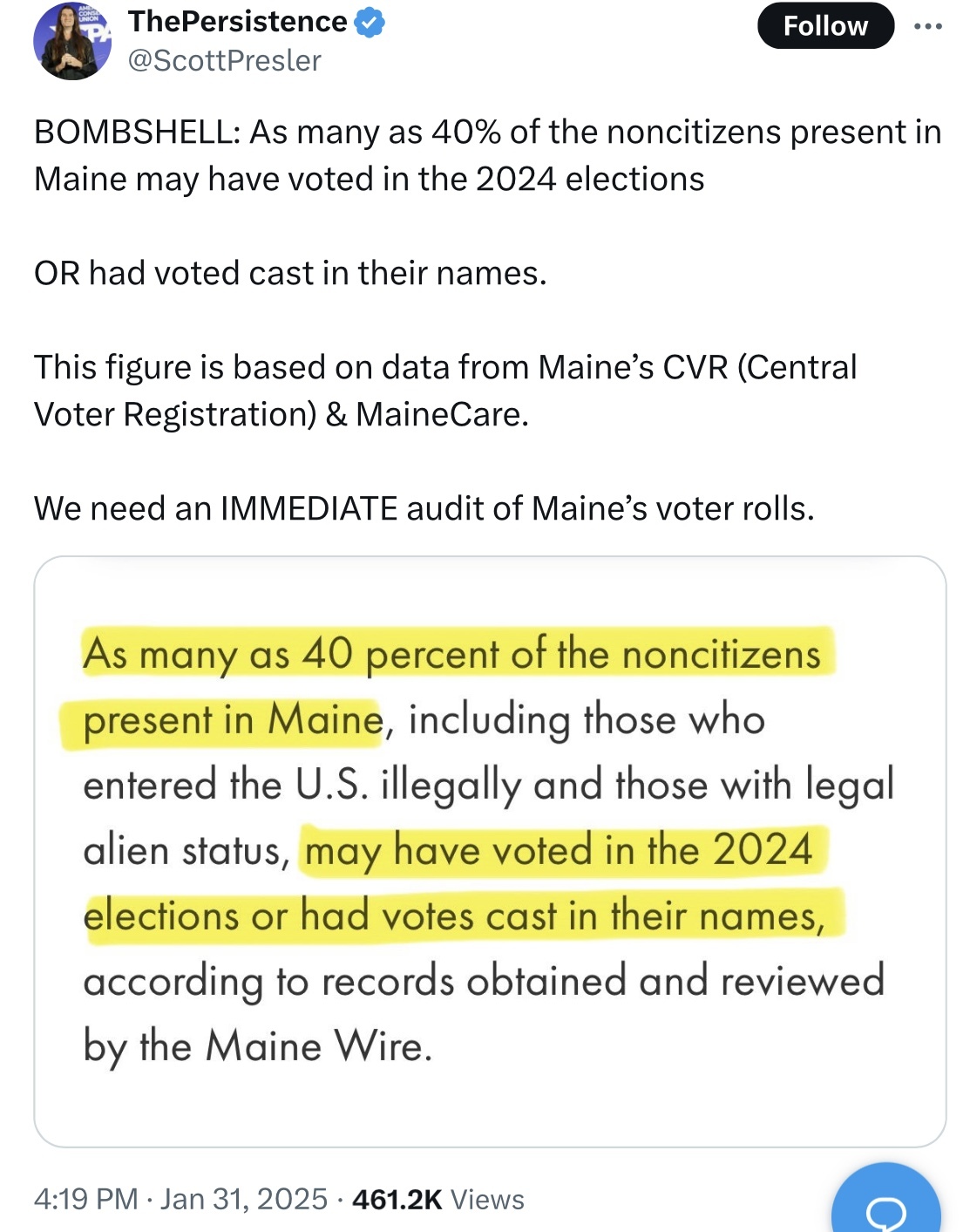Screen dimensions: 970x1232
Task: Click the IMMEDIATE audit sentence
Action: point(424,508)
